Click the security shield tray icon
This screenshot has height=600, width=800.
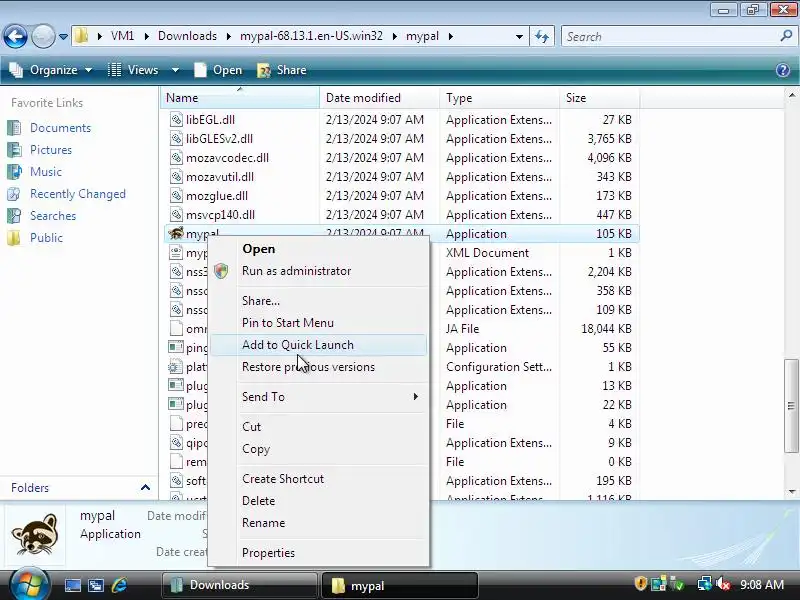pos(640,583)
